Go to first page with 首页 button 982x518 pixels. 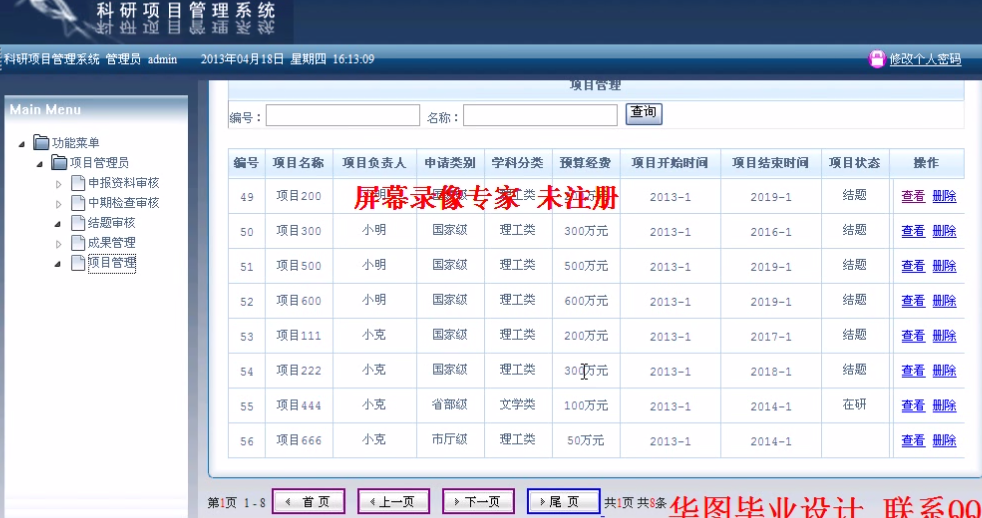tap(308, 502)
